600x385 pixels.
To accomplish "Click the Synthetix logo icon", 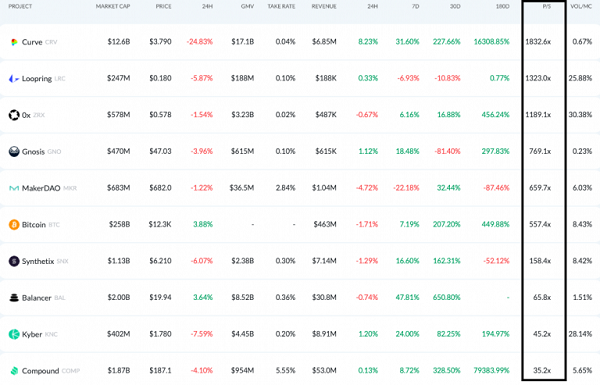I will (14, 261).
